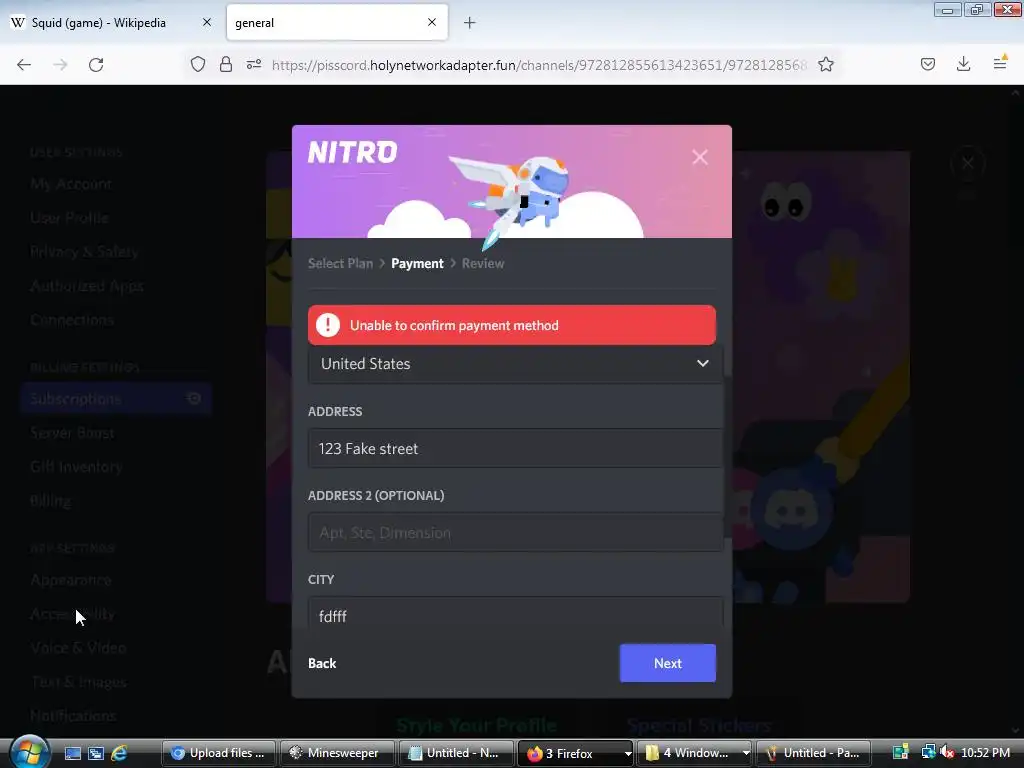Close the Squid (game) Wikipedia tab

[206, 22]
